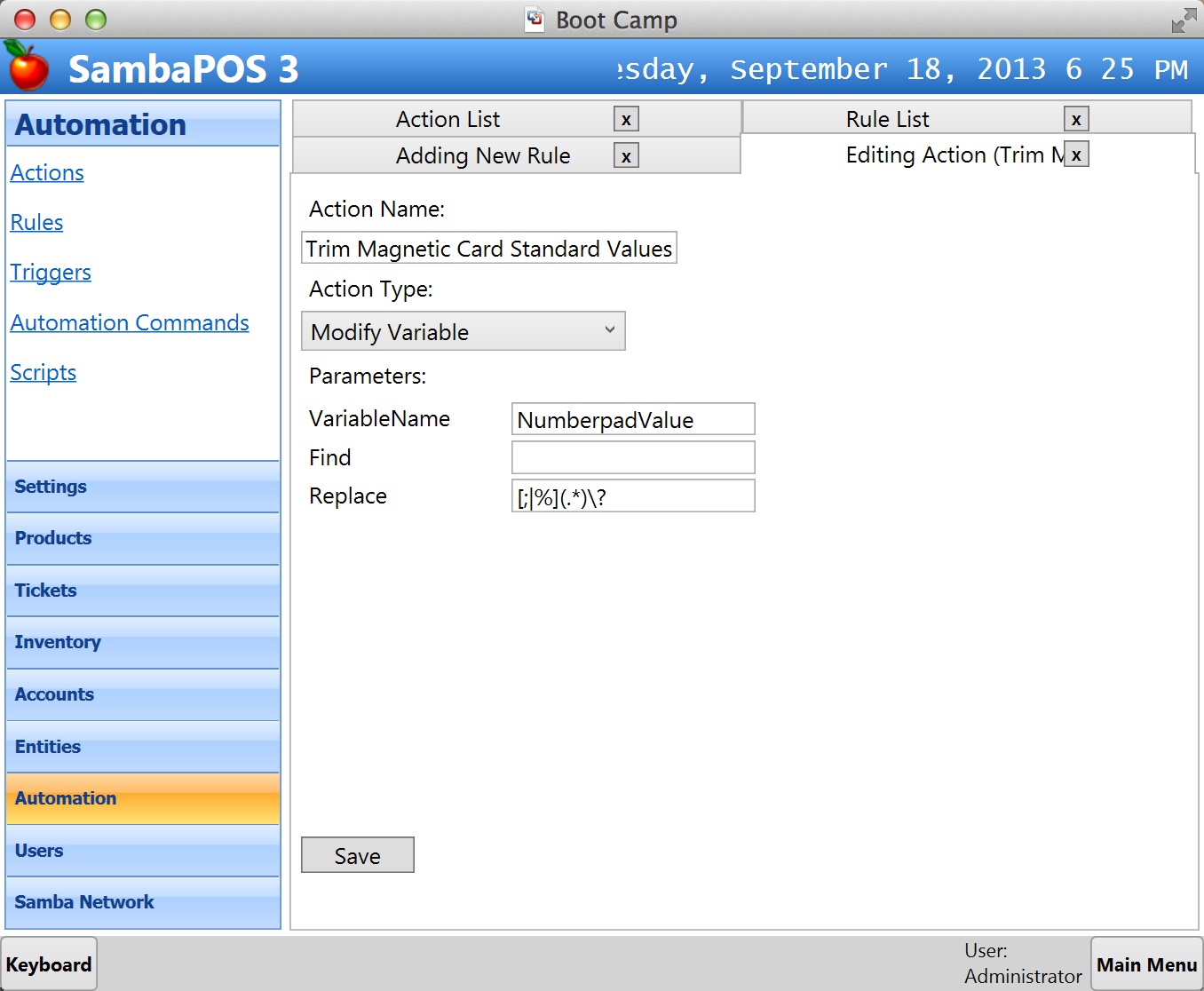Click the SambaPOS apple logo icon
This screenshot has width=1204, height=991.
click(27, 67)
